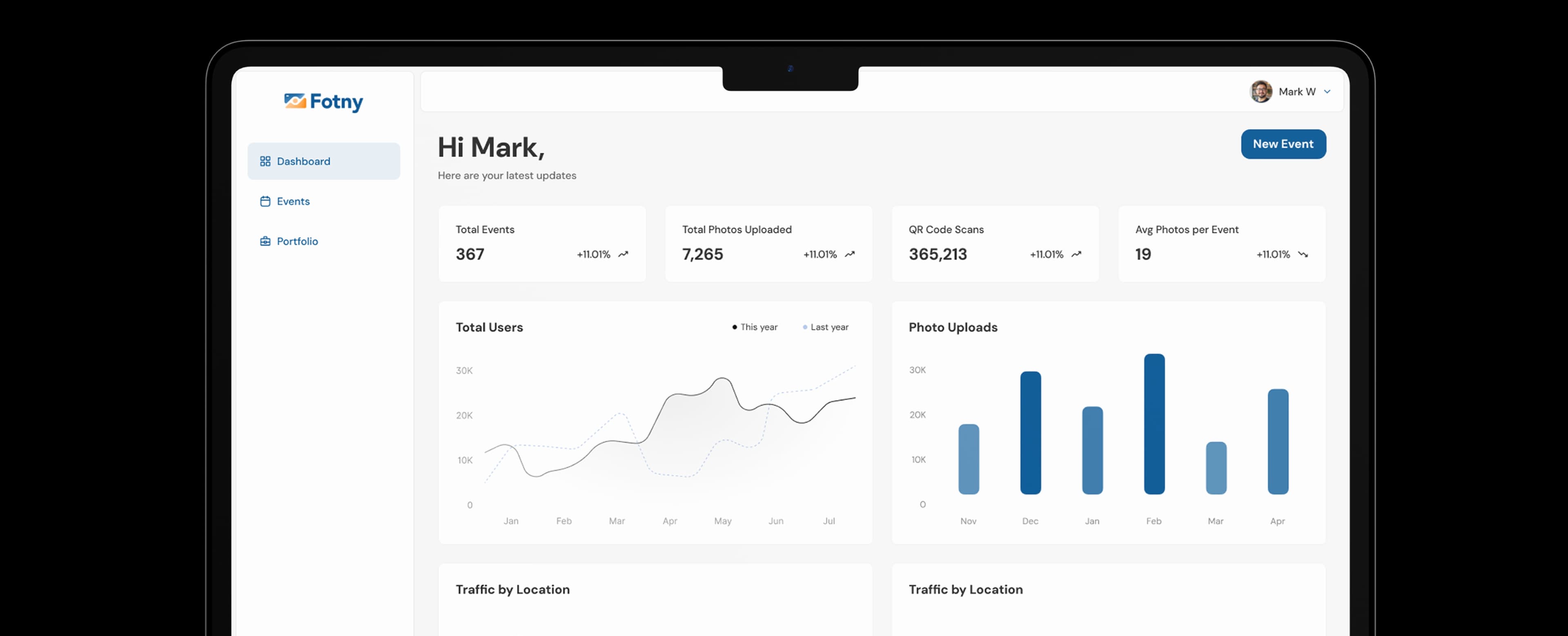1568x636 pixels.
Task: Click the trend icon on Total Photos Uploaded
Action: pyautogui.click(x=849, y=254)
